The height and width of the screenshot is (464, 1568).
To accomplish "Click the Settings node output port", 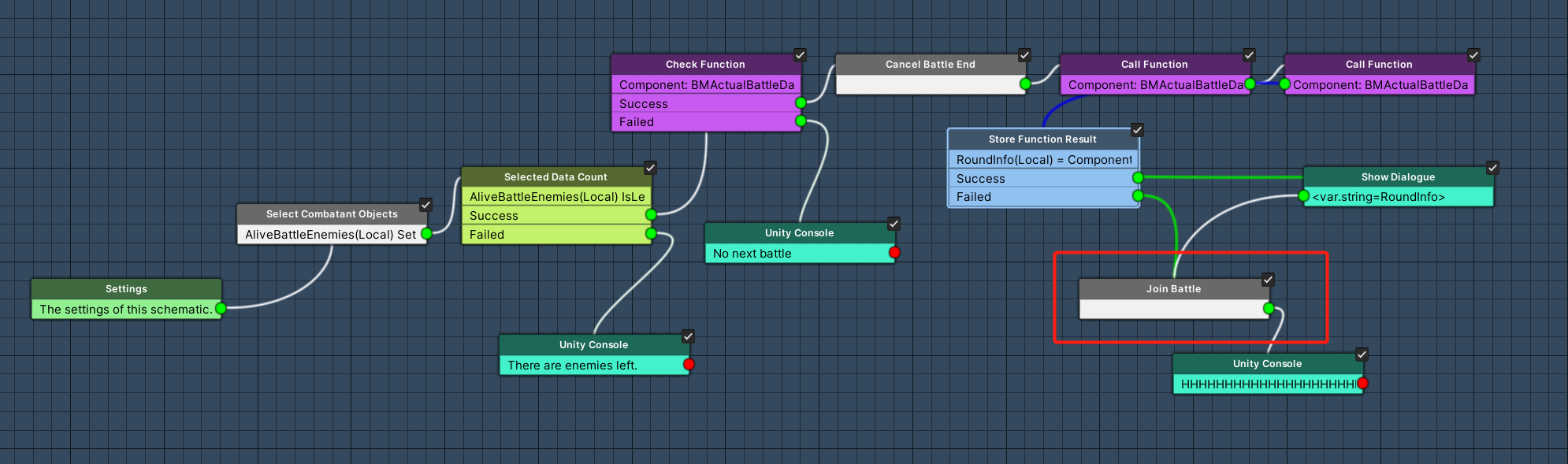I will 221,309.
